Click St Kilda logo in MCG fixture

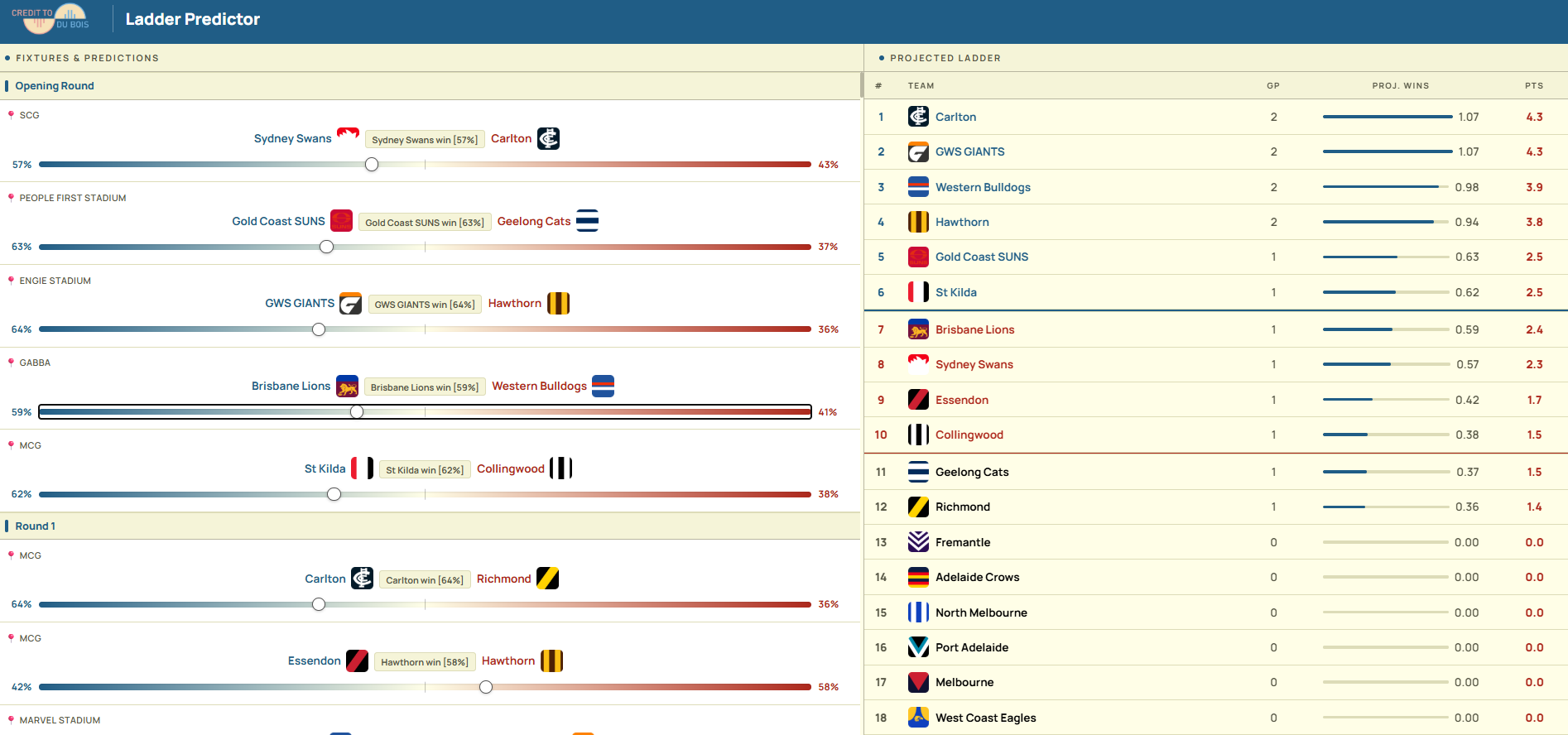point(362,468)
